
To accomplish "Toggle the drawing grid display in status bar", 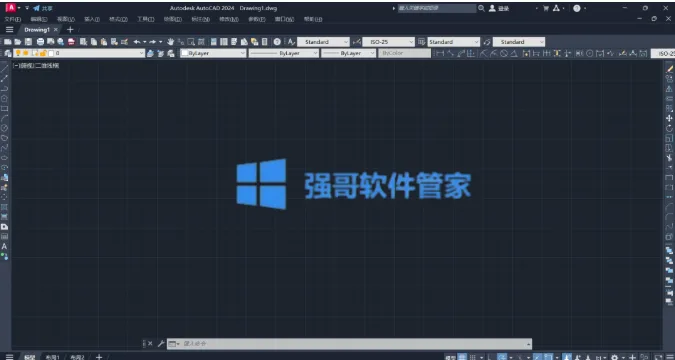I will 462,357.
